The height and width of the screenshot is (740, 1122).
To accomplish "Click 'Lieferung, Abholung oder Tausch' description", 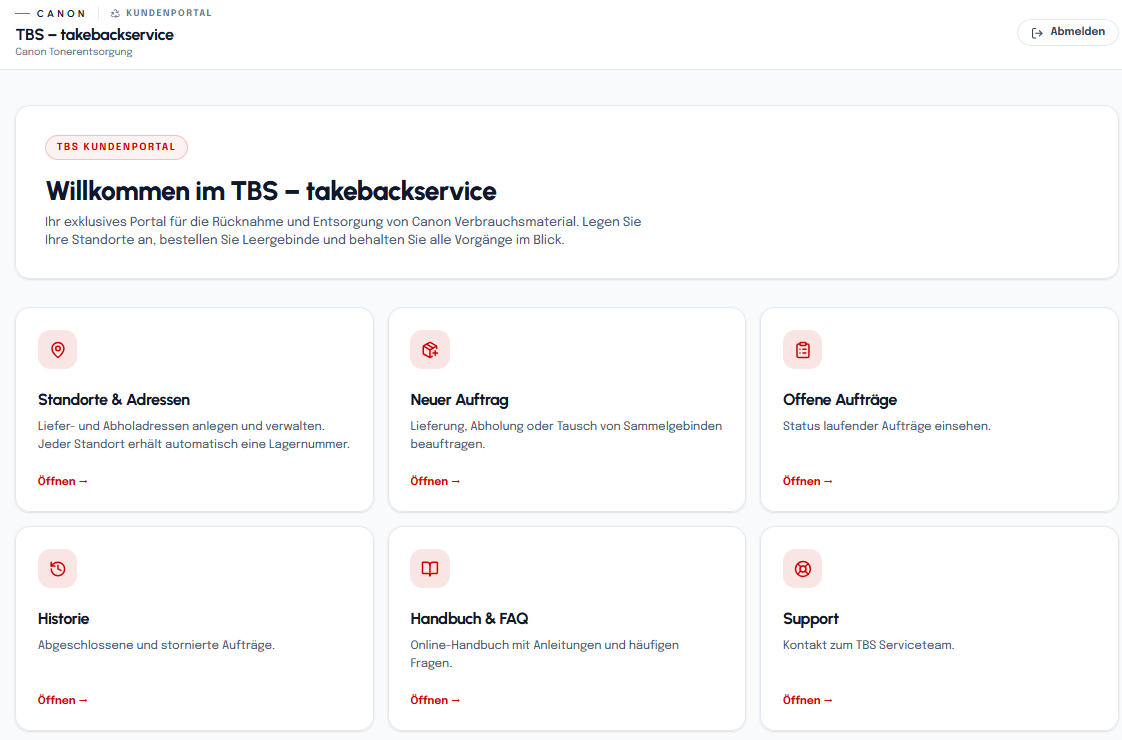I will point(566,435).
